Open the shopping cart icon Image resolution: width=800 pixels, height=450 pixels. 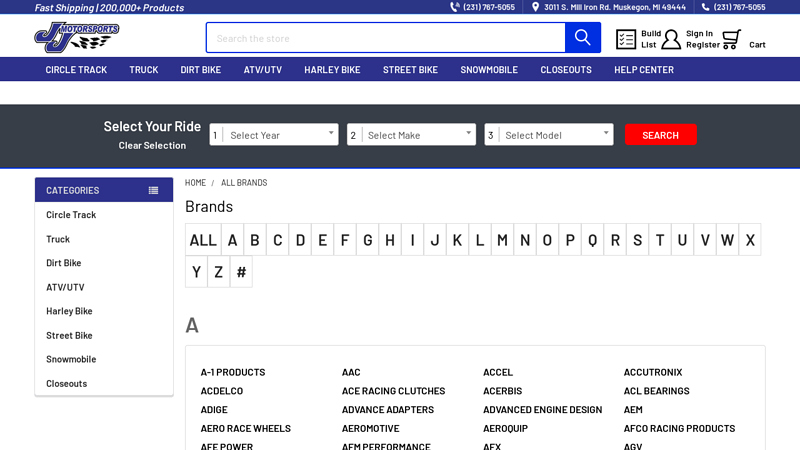[x=732, y=39]
